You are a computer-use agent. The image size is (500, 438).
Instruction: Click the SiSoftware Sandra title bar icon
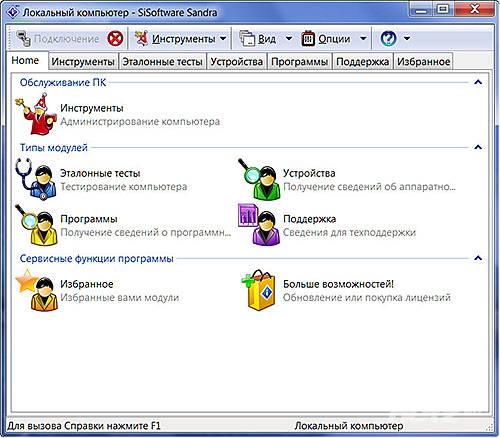[x=13, y=12]
